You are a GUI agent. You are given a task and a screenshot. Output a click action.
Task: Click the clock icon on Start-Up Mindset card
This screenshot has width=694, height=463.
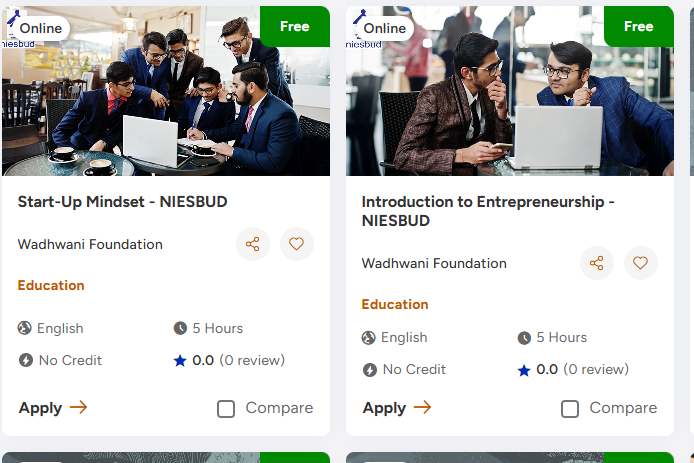click(180, 328)
